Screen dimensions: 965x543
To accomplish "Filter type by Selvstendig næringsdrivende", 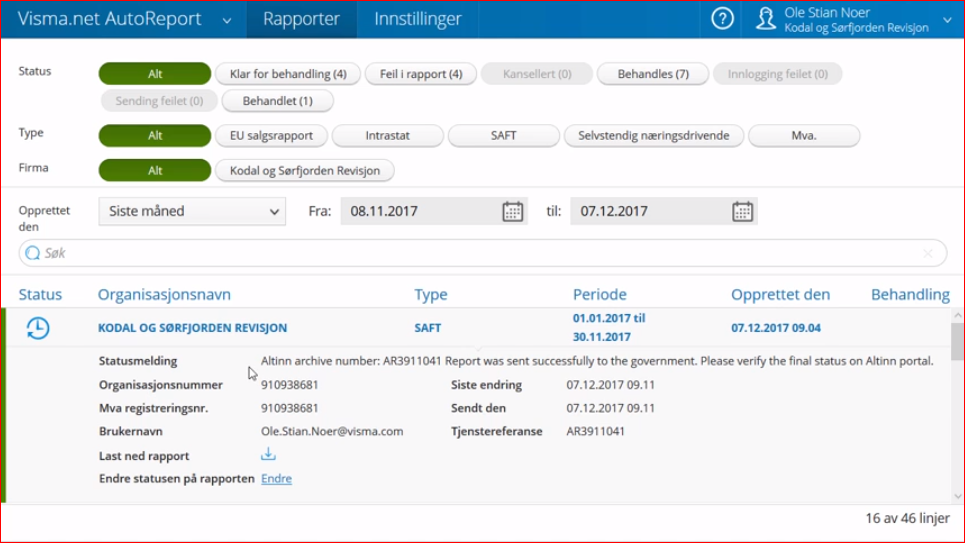I will click(654, 135).
